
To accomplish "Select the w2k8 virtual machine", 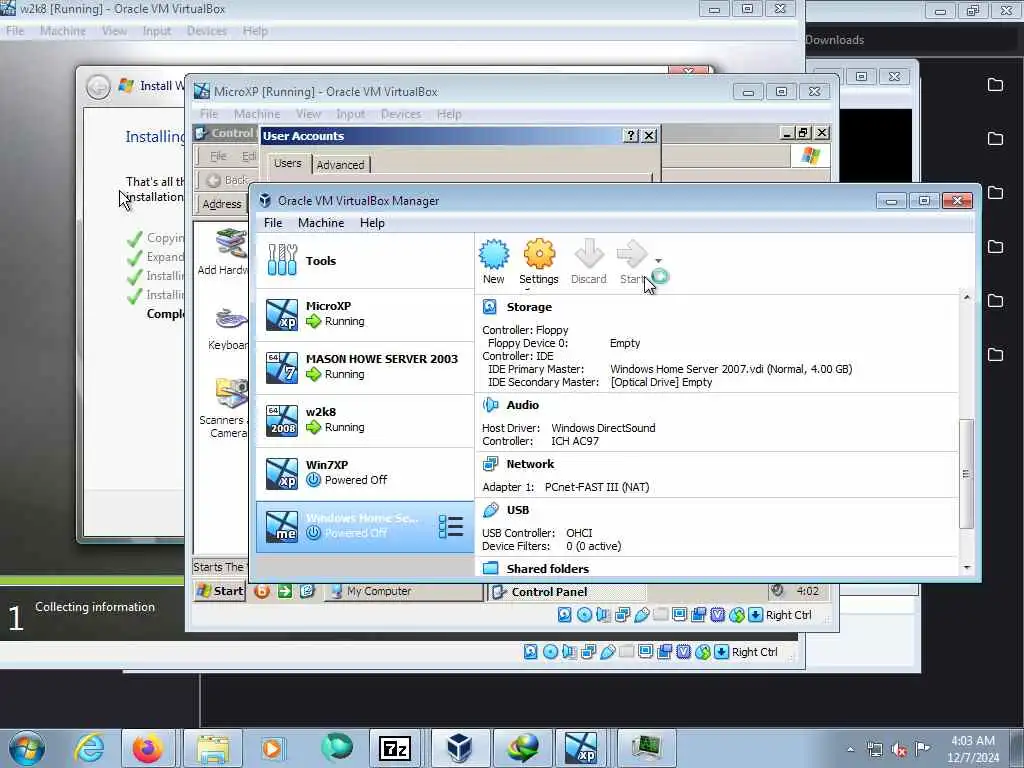I will (x=364, y=420).
